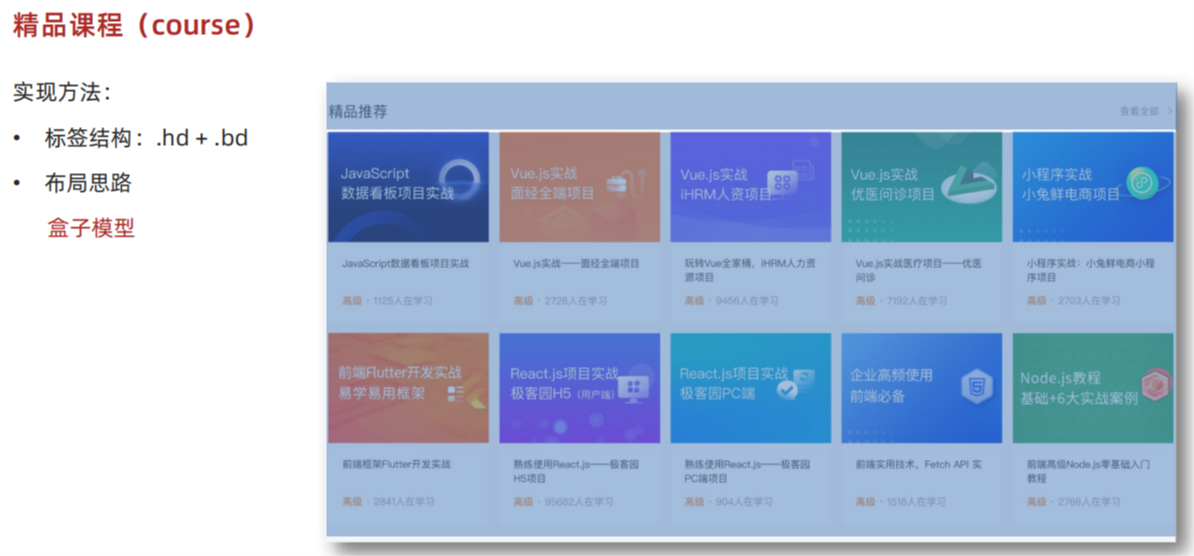Screen dimensions: 1194x556
Task: Open the React.js项目实战 极客园PC端 banner
Action: (750, 388)
